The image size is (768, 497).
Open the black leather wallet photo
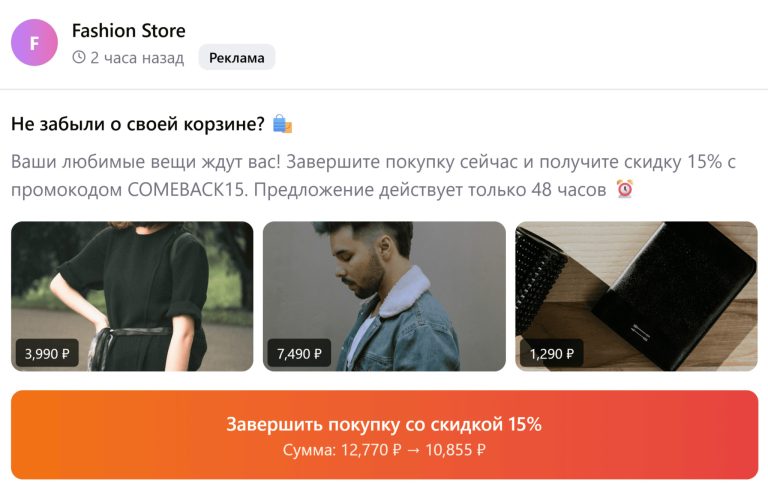tap(636, 296)
